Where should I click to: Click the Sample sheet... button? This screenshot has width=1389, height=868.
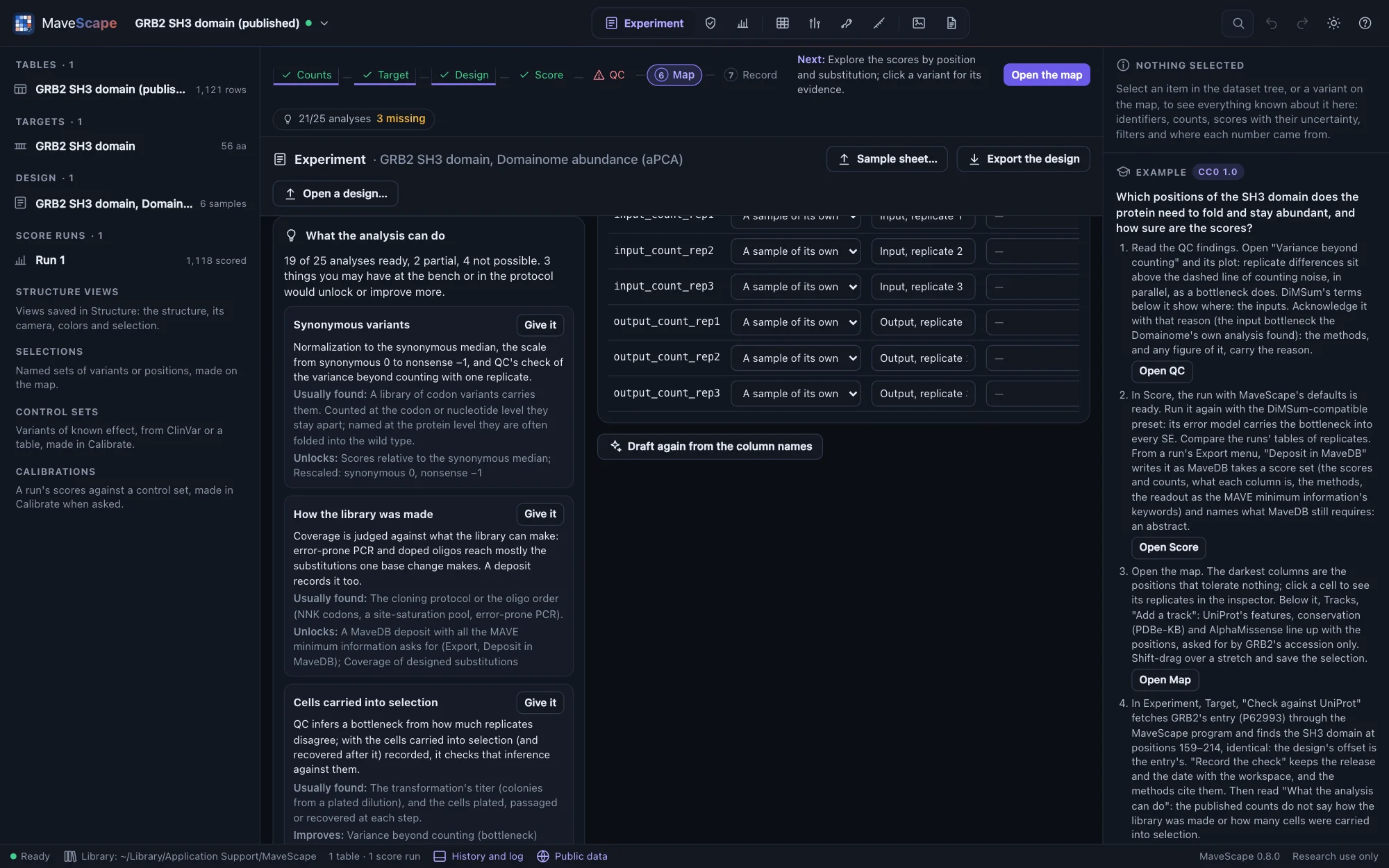(x=887, y=159)
